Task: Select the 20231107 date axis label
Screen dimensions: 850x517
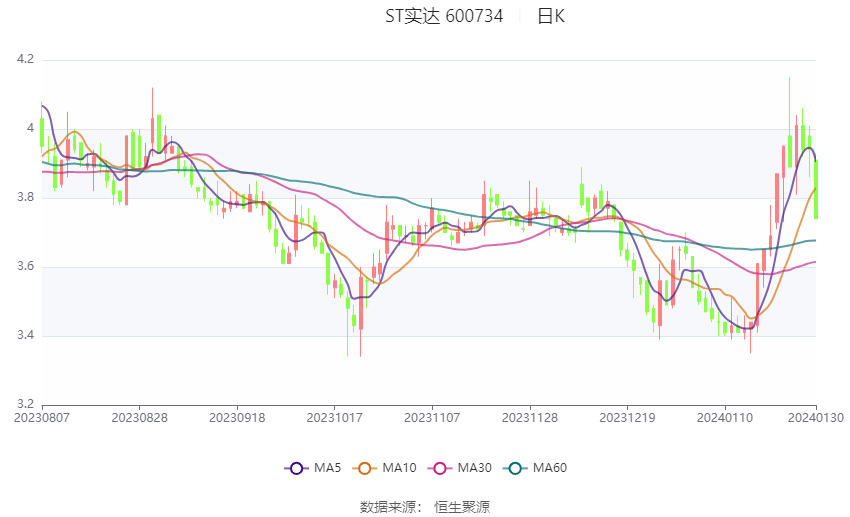Action: click(432, 418)
